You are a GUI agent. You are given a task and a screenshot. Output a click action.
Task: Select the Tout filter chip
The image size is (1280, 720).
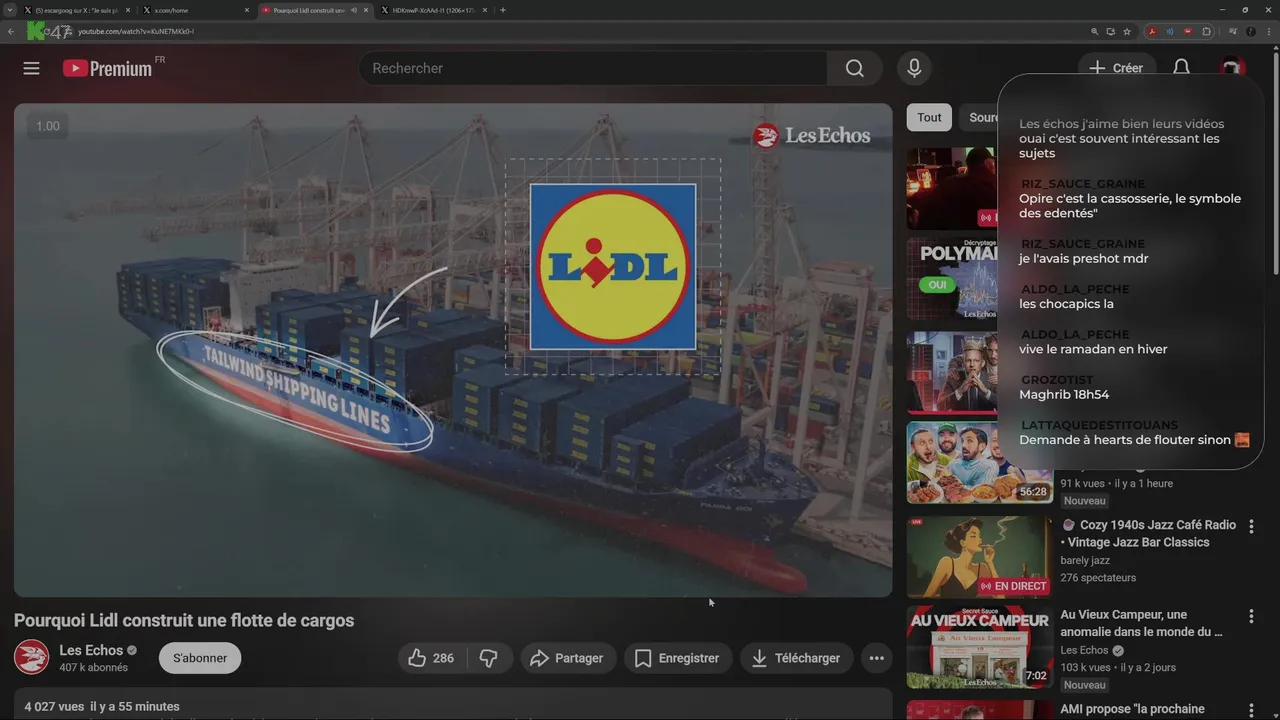pos(929,117)
